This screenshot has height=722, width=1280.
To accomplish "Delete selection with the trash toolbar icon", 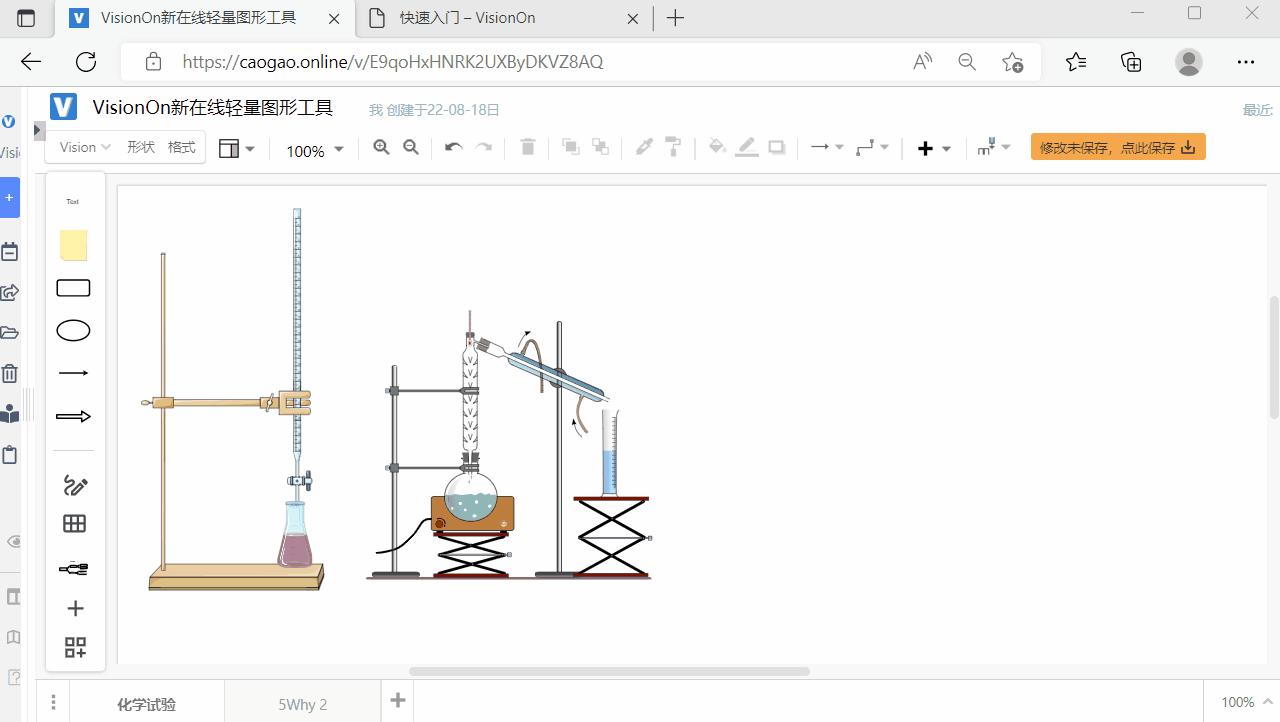I will click(527, 146).
